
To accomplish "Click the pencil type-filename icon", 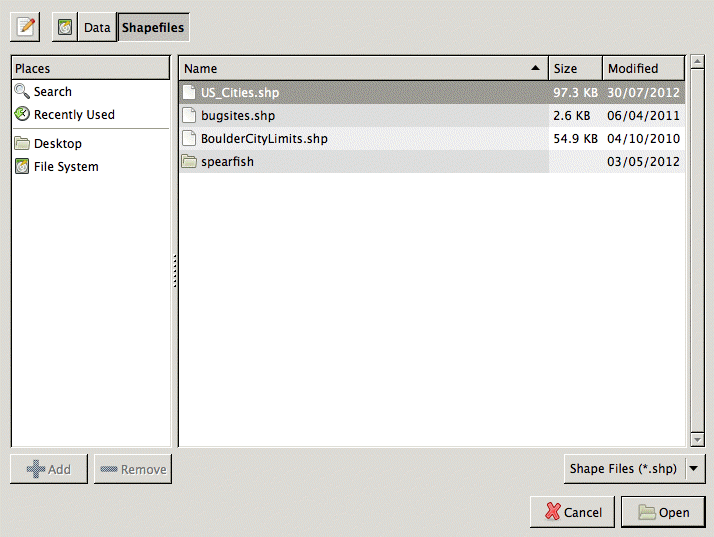I will [25, 27].
